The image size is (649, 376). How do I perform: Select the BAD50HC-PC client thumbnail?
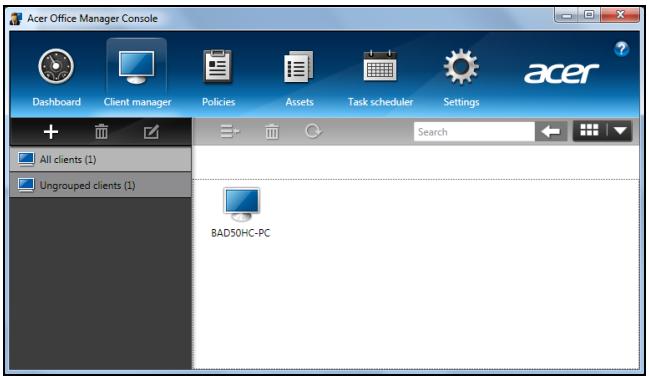241,204
